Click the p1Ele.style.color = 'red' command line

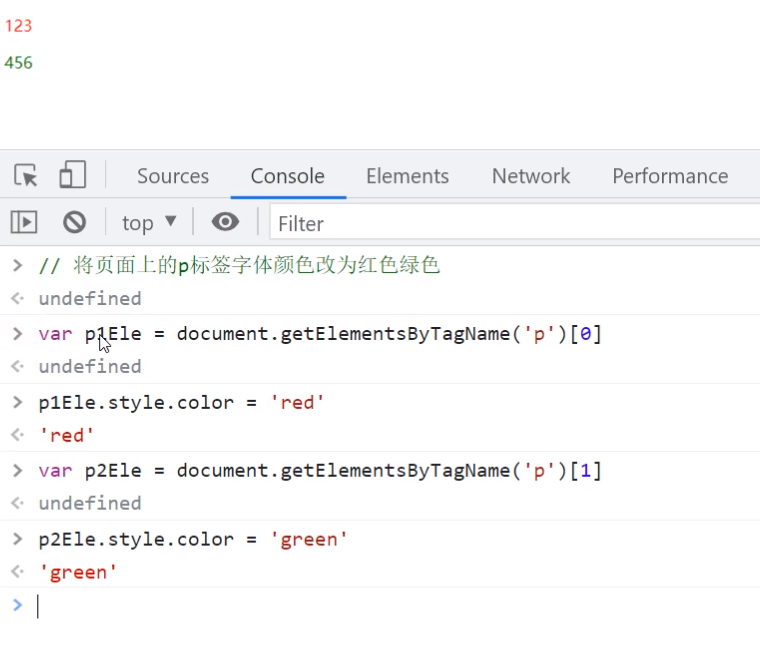pyautogui.click(x=182, y=402)
